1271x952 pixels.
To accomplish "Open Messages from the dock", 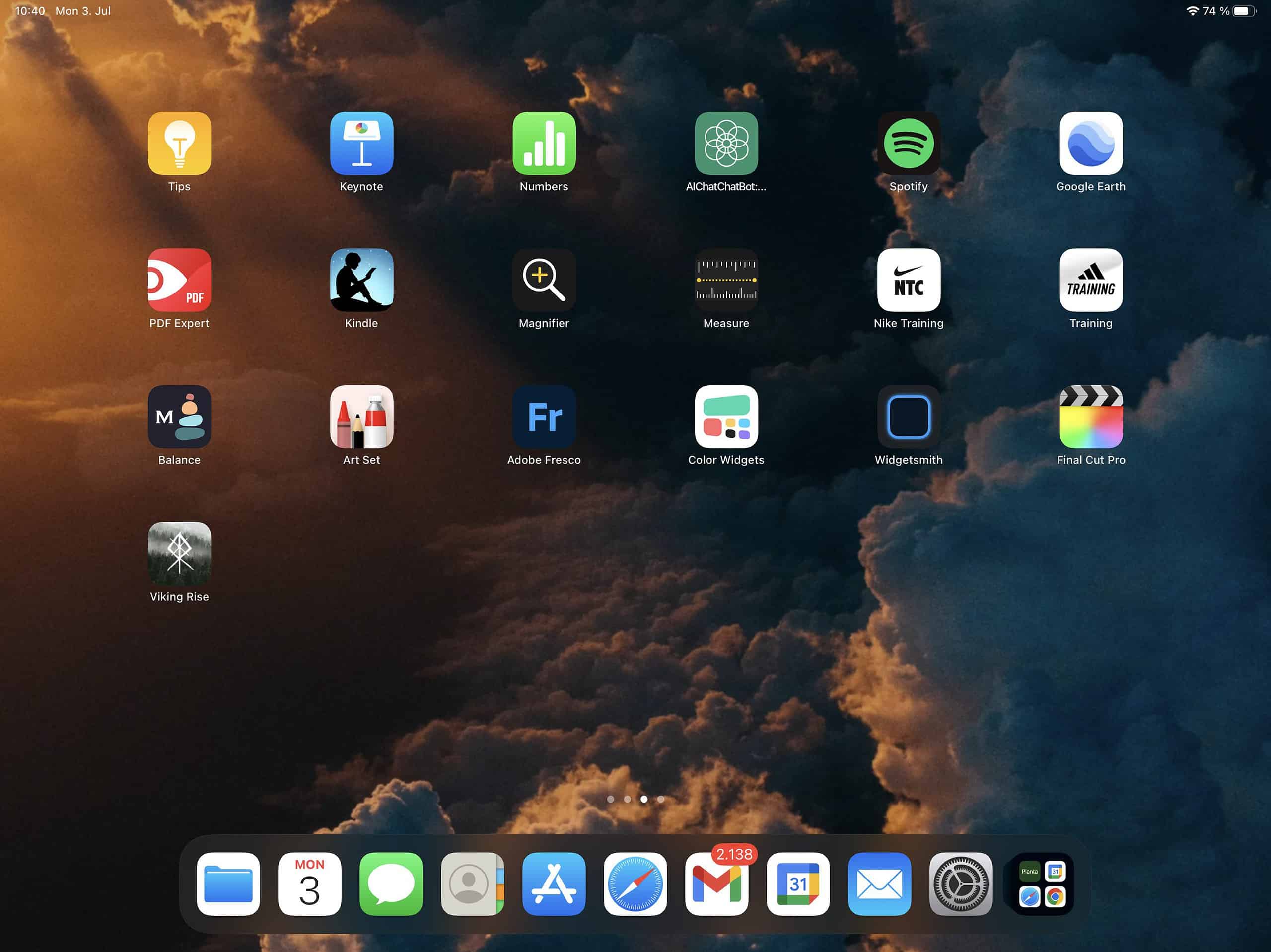I will point(391,883).
